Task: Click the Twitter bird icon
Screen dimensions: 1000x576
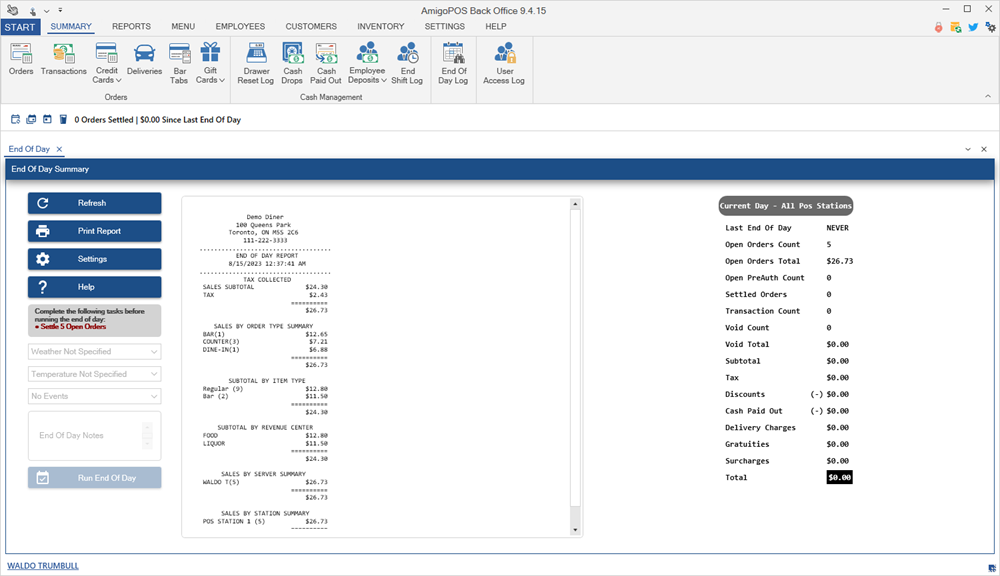Action: [x=973, y=27]
